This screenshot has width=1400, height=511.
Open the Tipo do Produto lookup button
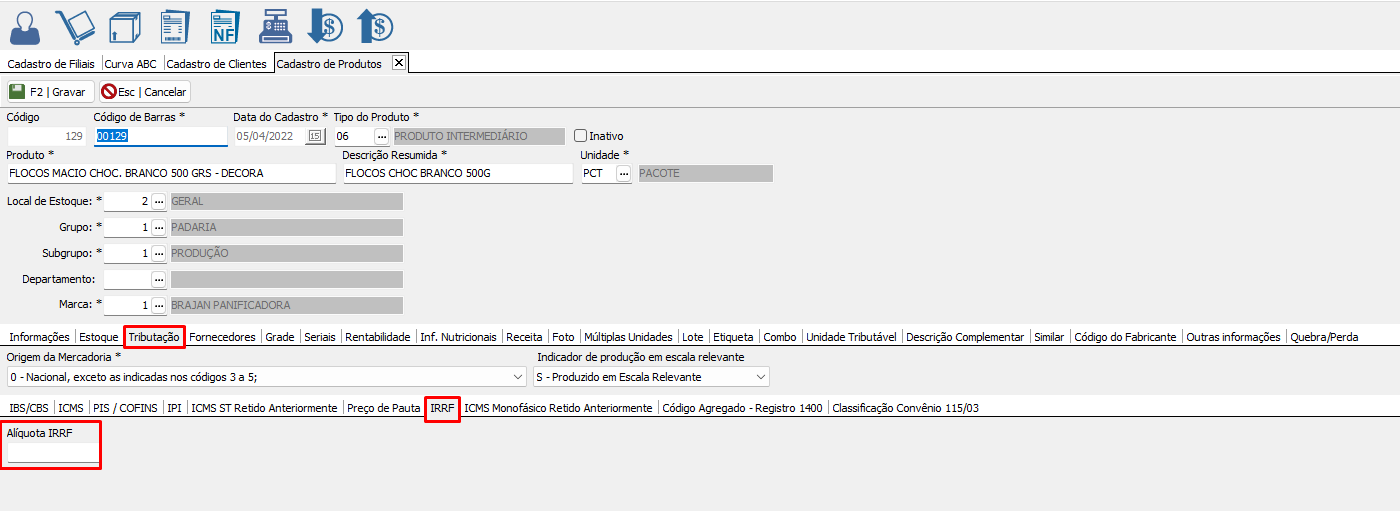(x=381, y=136)
